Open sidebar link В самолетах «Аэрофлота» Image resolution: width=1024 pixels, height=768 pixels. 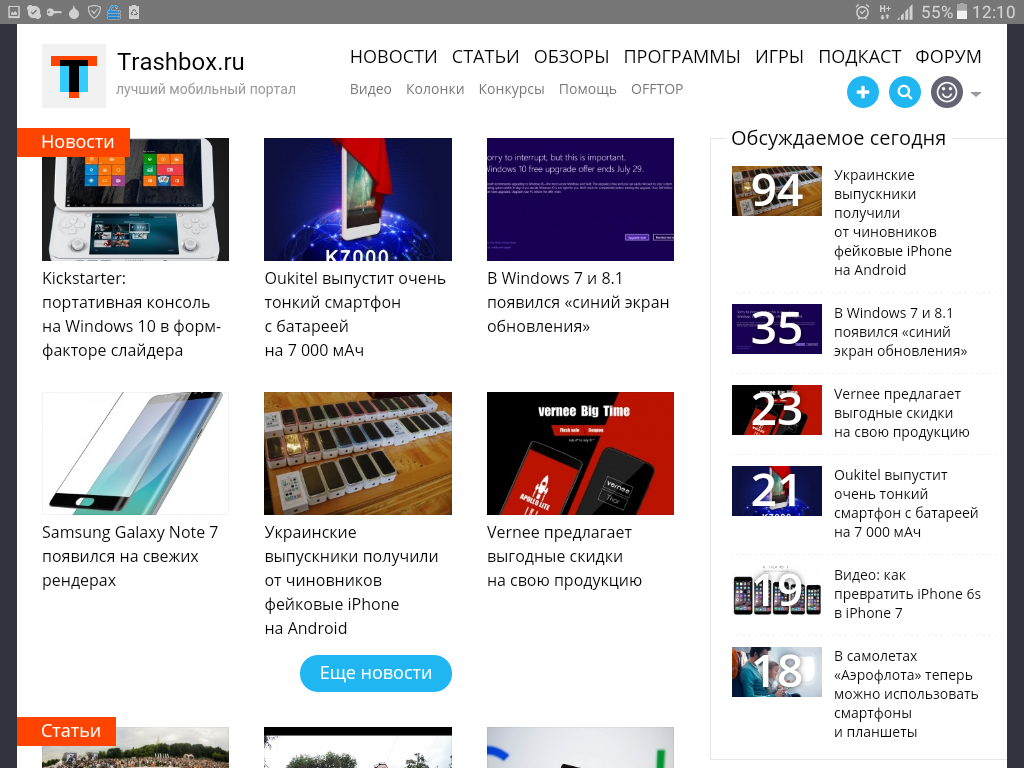click(906, 694)
